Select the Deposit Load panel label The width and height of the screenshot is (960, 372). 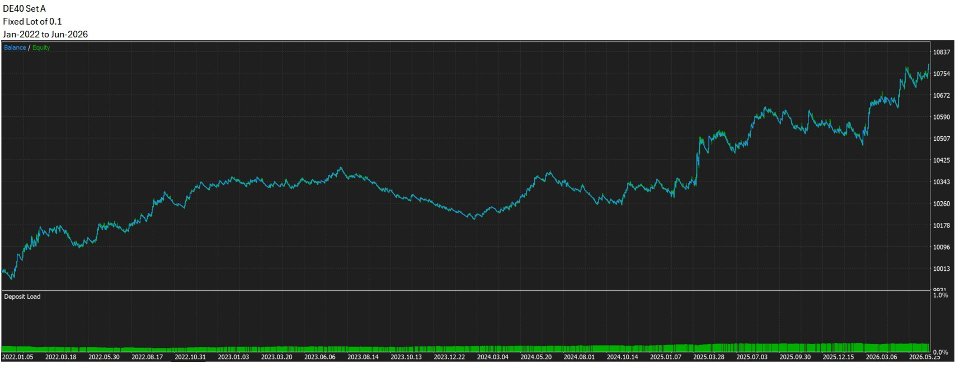pos(19,297)
